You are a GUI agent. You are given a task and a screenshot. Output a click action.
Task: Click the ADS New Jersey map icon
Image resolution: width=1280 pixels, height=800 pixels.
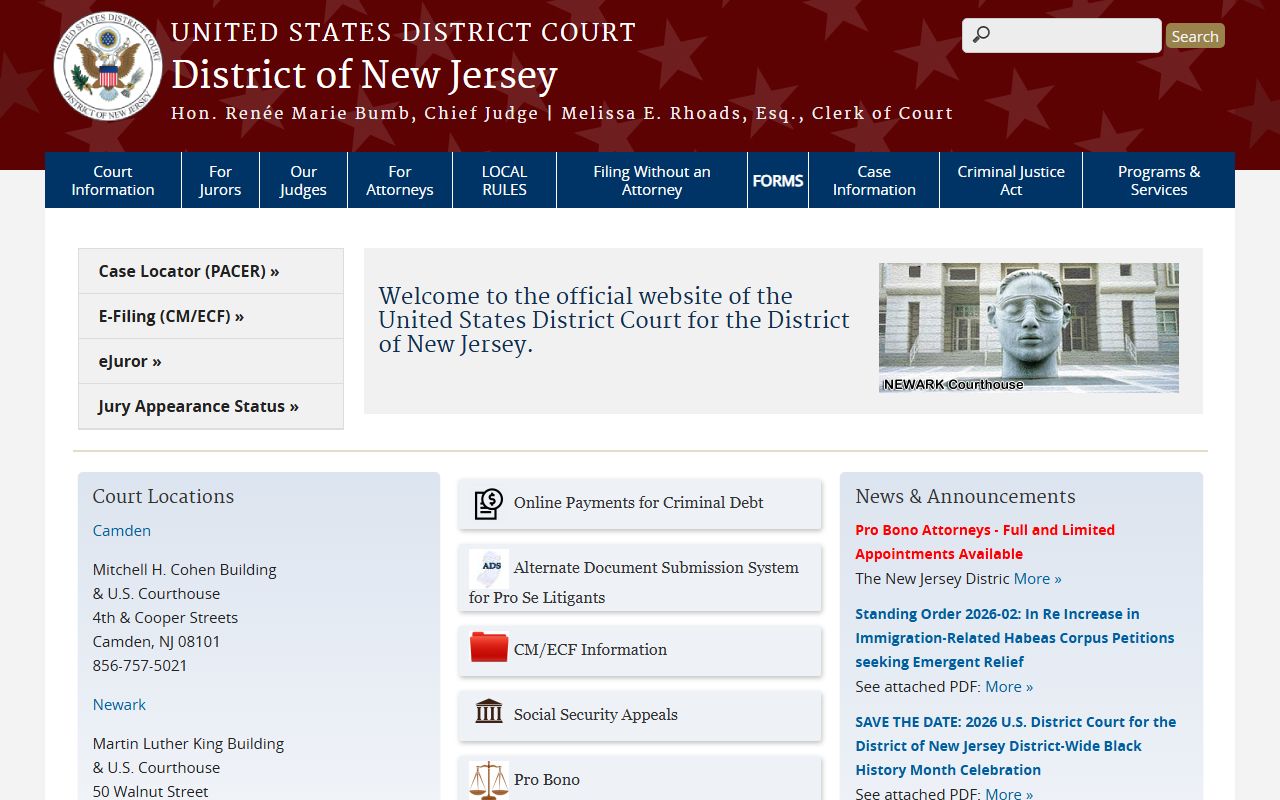click(x=489, y=568)
